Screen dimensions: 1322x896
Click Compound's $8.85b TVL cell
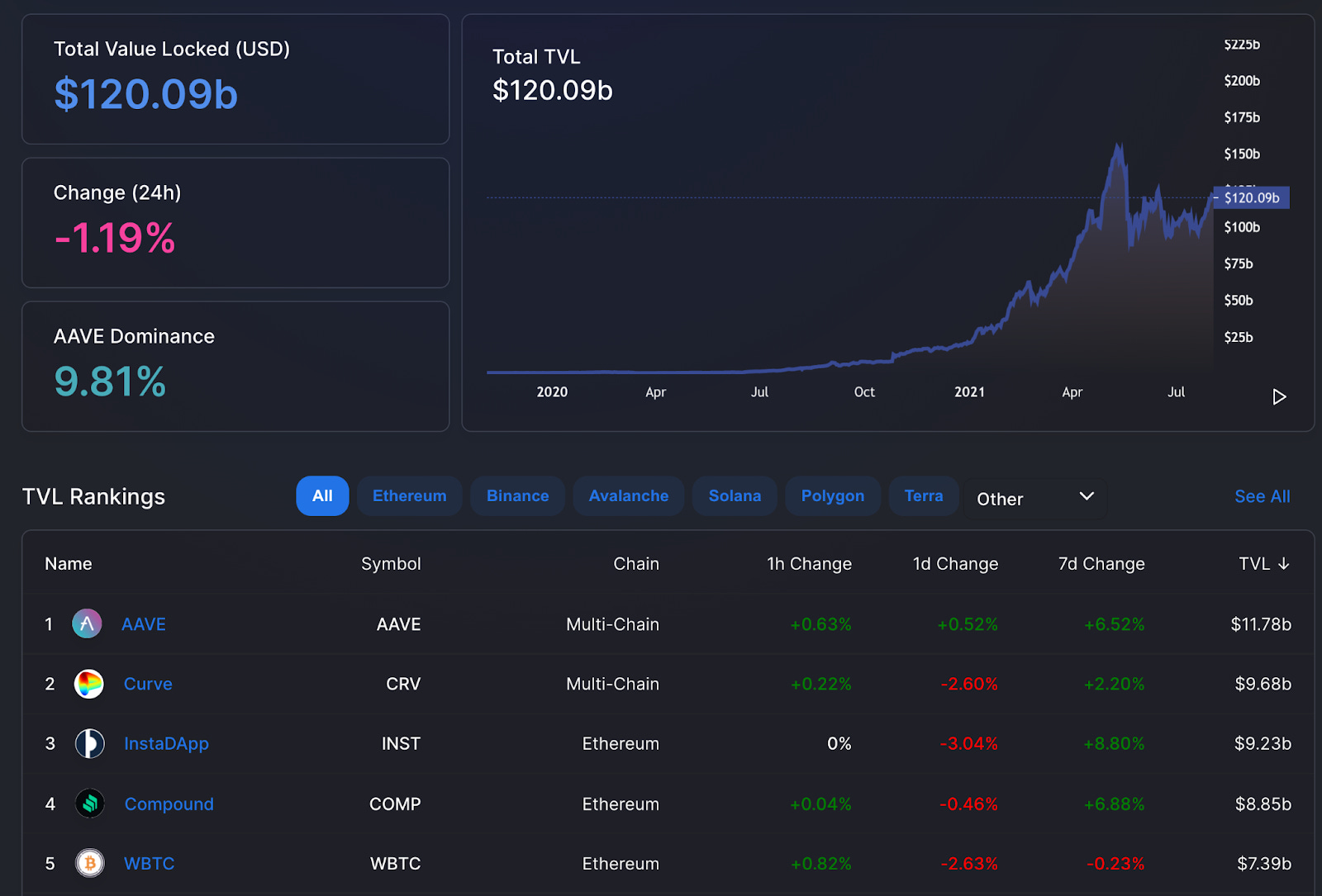click(x=1263, y=804)
